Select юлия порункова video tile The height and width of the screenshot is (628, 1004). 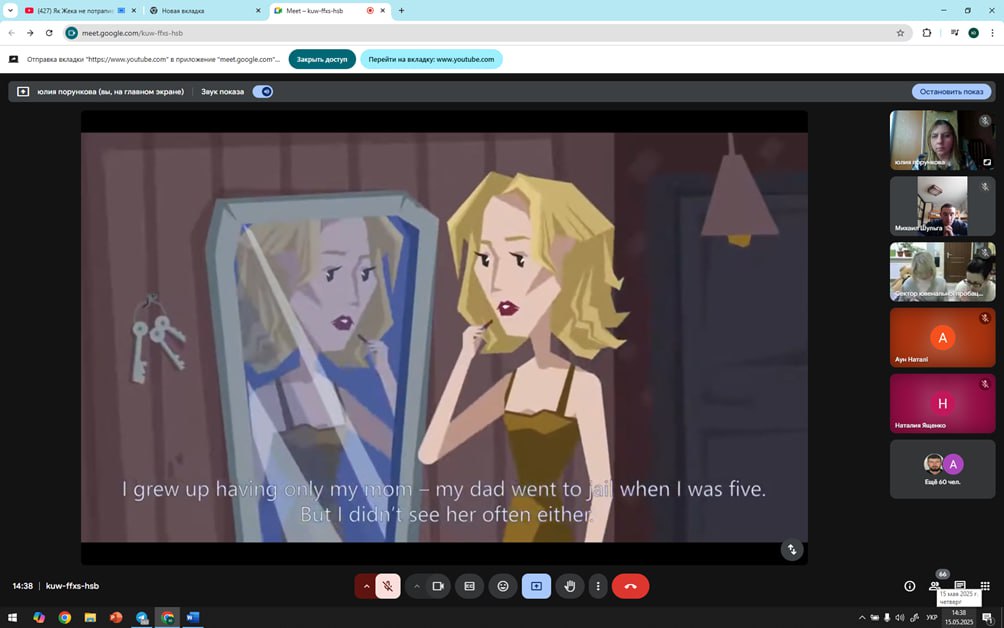click(943, 140)
